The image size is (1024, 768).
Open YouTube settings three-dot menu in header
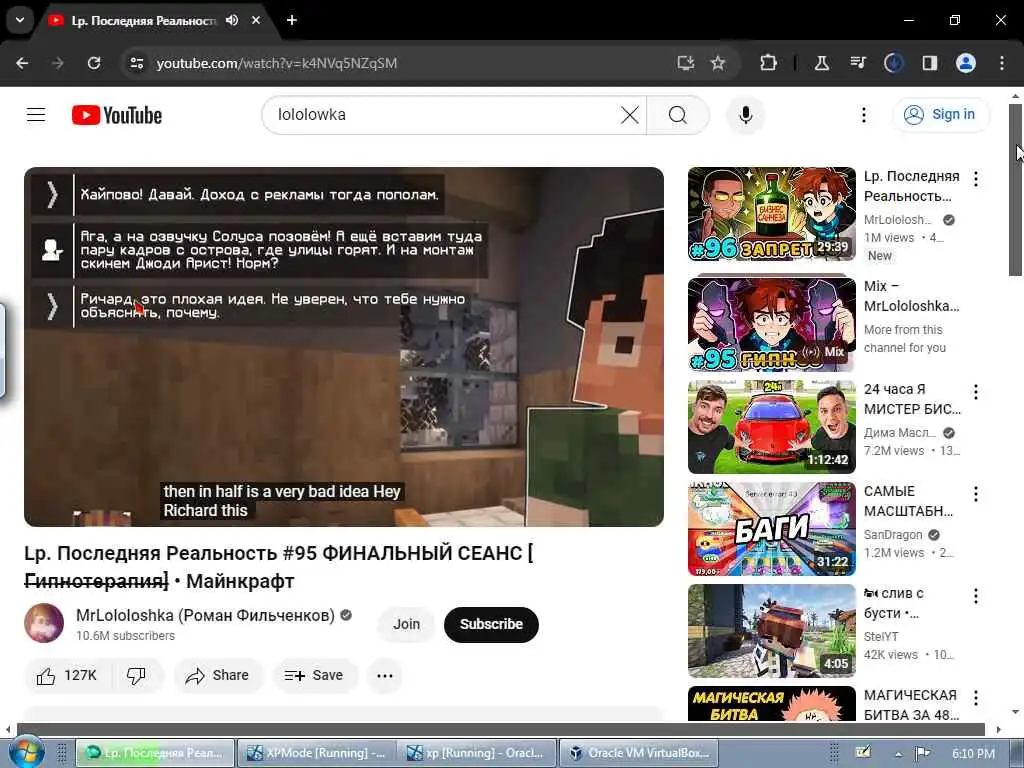point(863,115)
